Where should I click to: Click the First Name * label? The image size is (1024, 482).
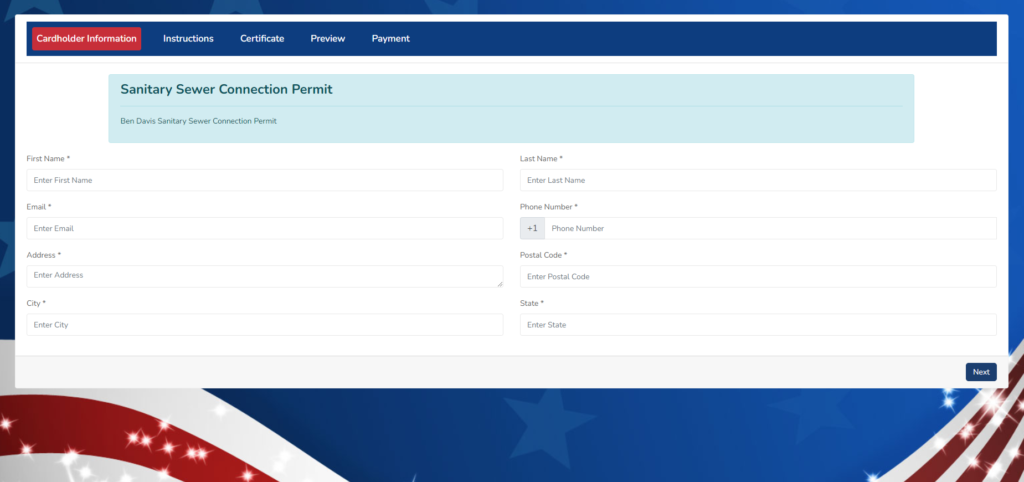tap(48, 159)
